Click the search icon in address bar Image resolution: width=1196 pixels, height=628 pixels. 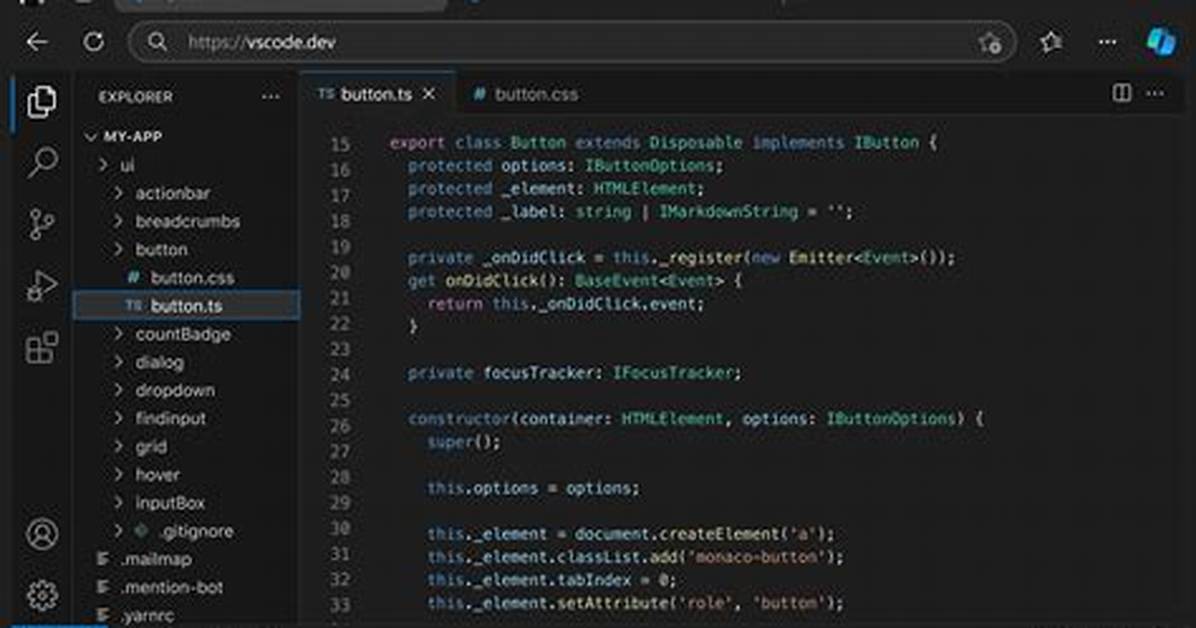click(157, 42)
